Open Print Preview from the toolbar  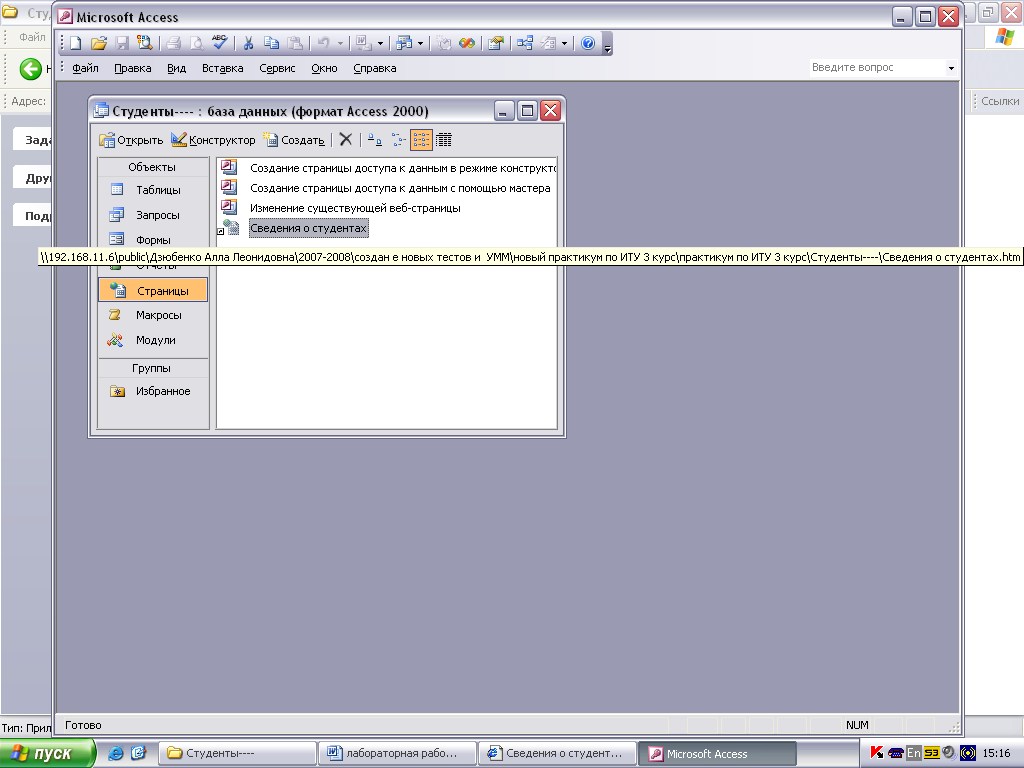click(196, 44)
